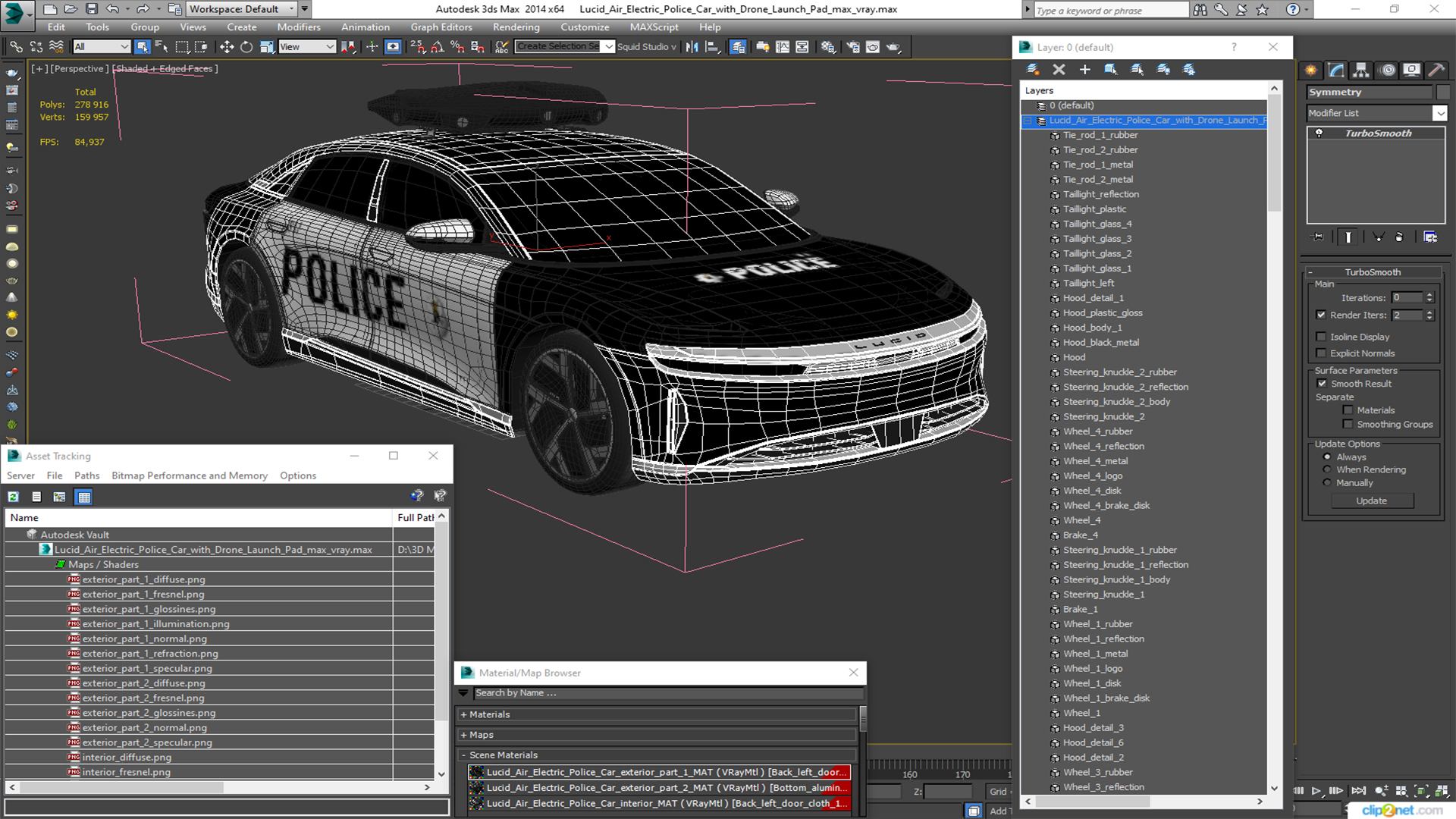Select the TurboSmooth modifier in the stack
The height and width of the screenshot is (819, 1456).
point(1378,133)
